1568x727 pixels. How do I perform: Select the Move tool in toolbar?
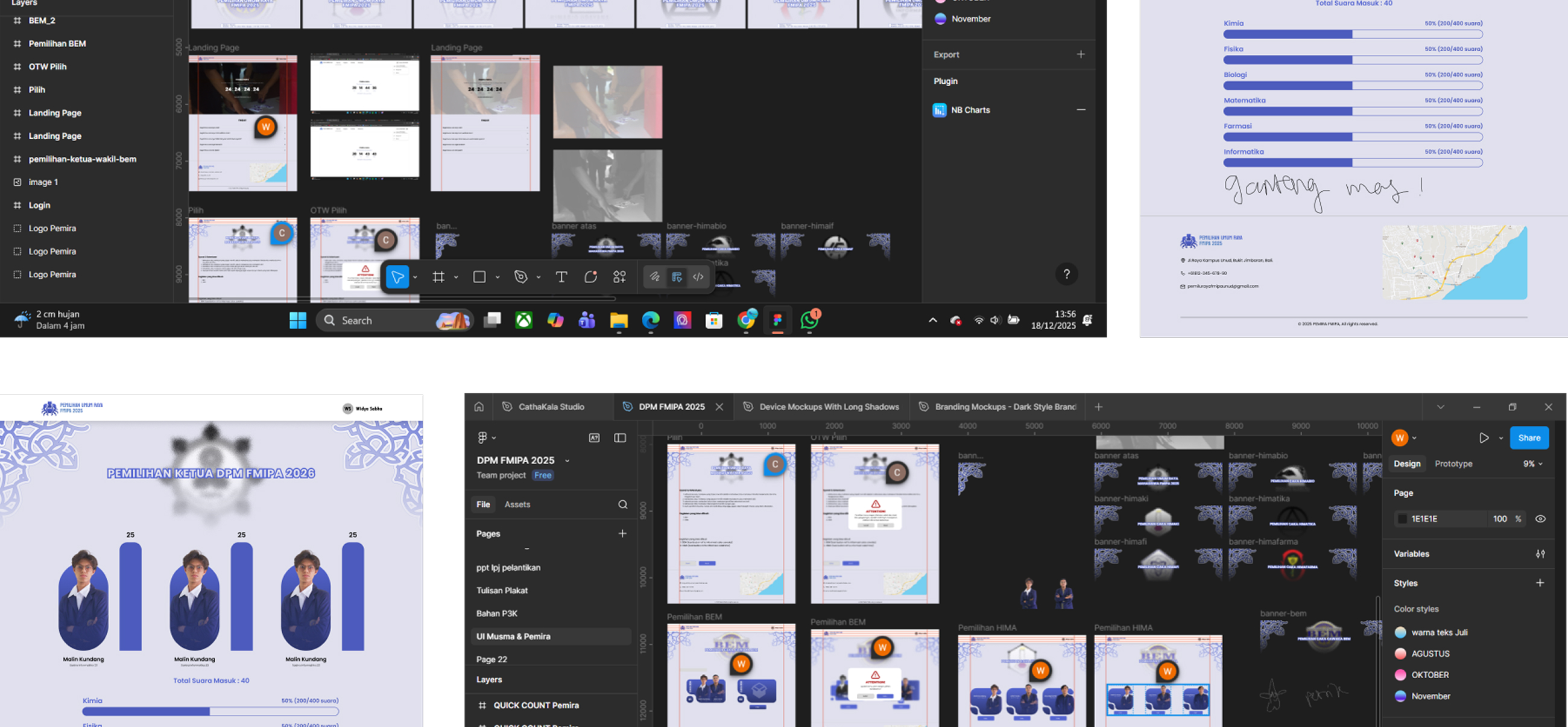397,278
